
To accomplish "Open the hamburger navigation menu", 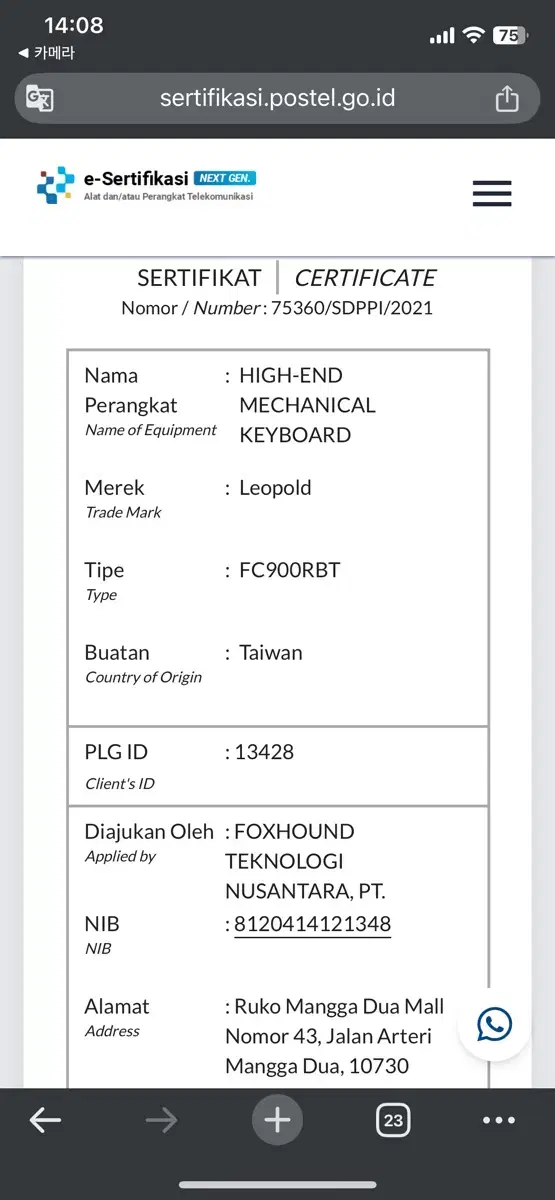I will 492,194.
